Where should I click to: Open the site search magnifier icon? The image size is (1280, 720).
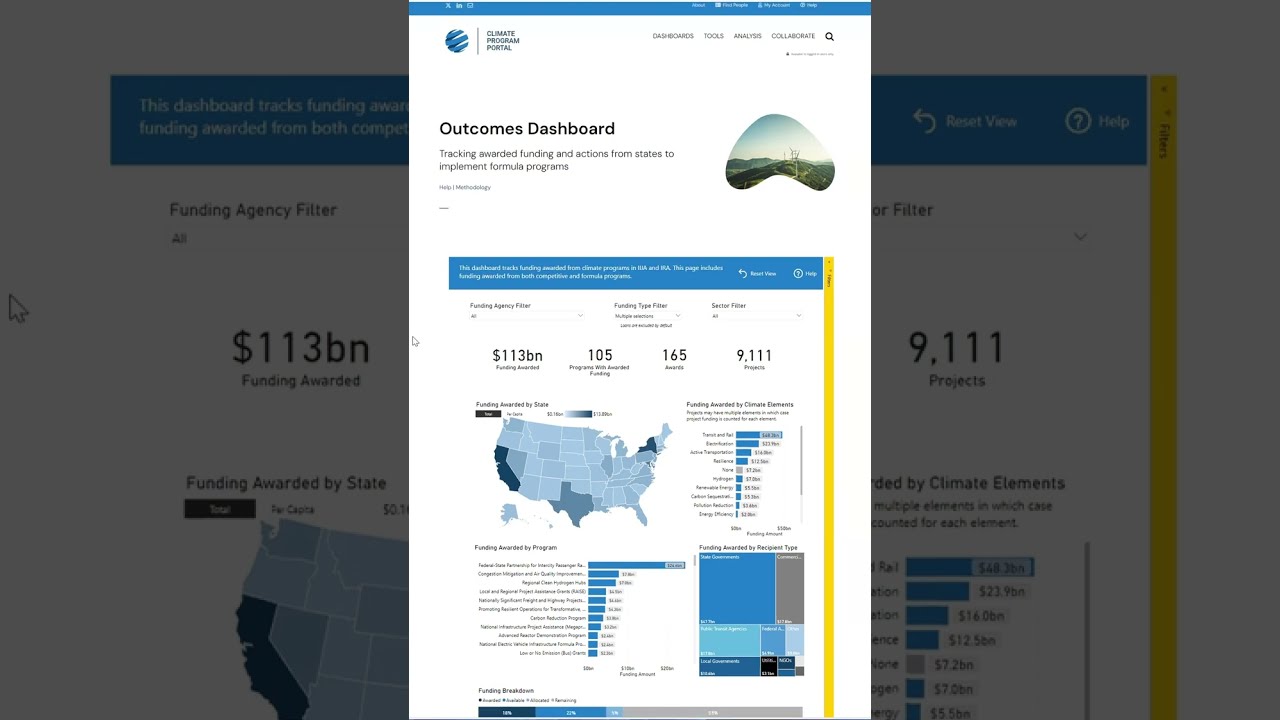829,36
